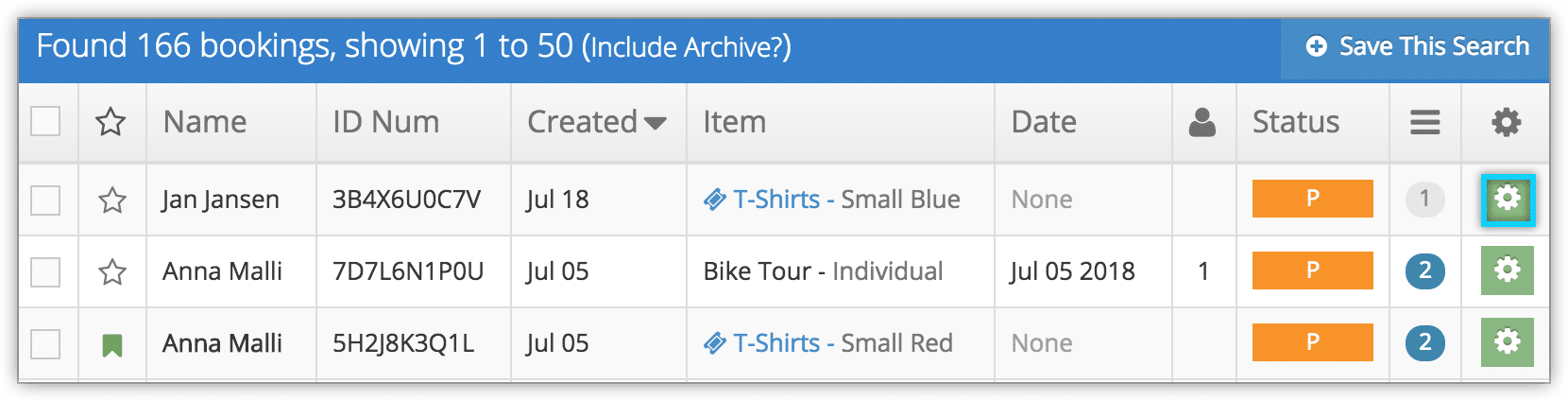Sort by the Created column arrow
The width and height of the screenshot is (1568, 401).
point(655,124)
